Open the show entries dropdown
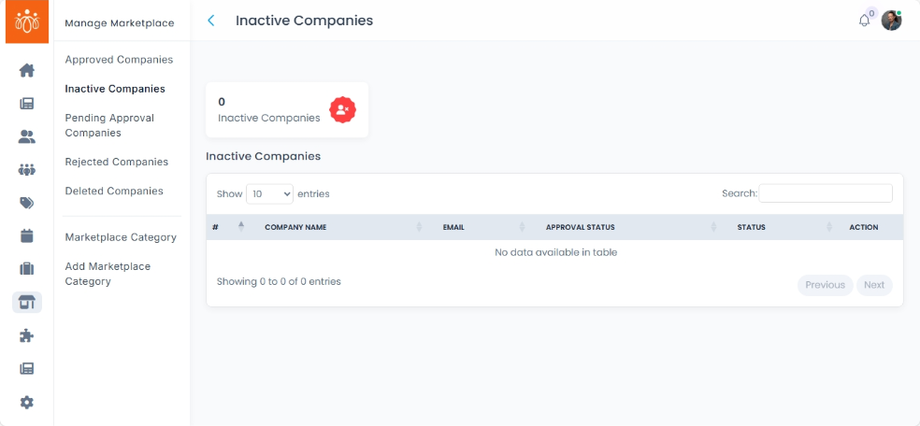Screen dimensions: 920x426 point(269,194)
